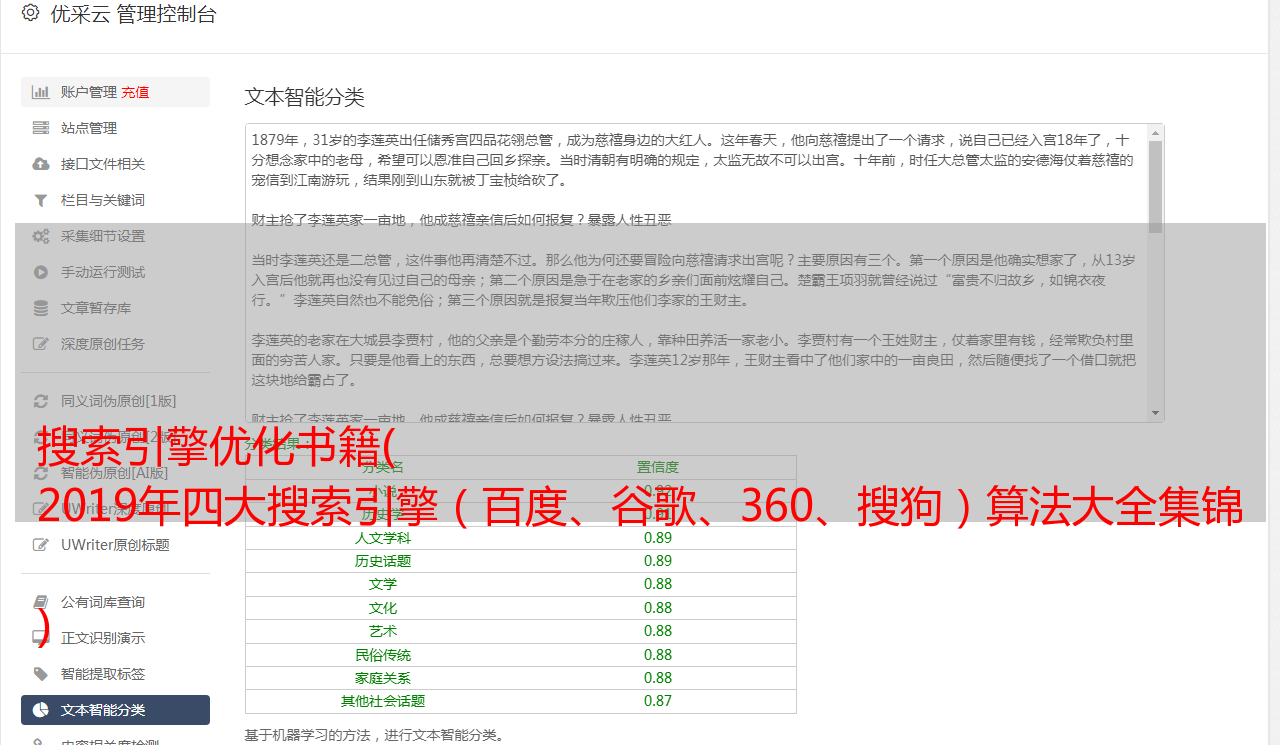Click the 置信度 column header

(658, 467)
